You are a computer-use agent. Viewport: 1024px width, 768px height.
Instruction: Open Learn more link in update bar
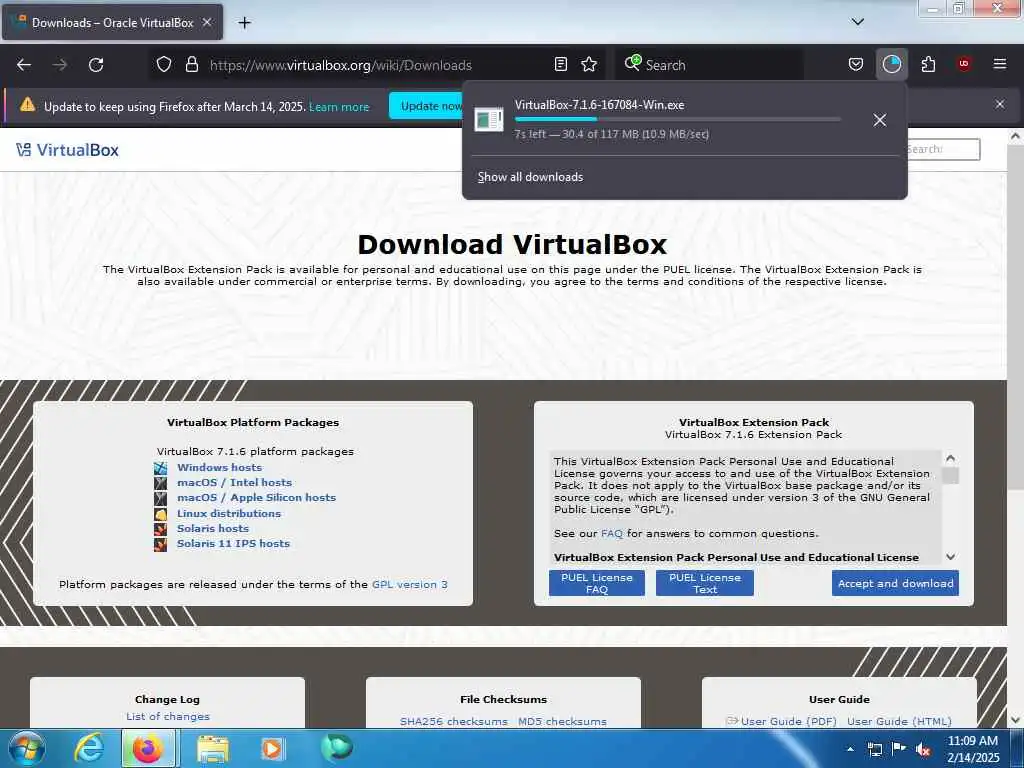tap(339, 106)
